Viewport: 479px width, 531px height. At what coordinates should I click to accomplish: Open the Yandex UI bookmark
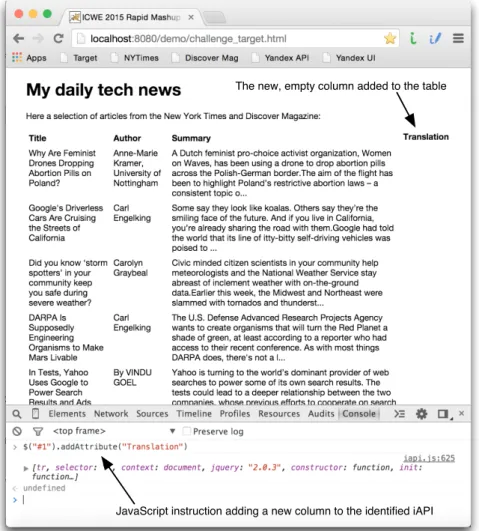tap(349, 58)
